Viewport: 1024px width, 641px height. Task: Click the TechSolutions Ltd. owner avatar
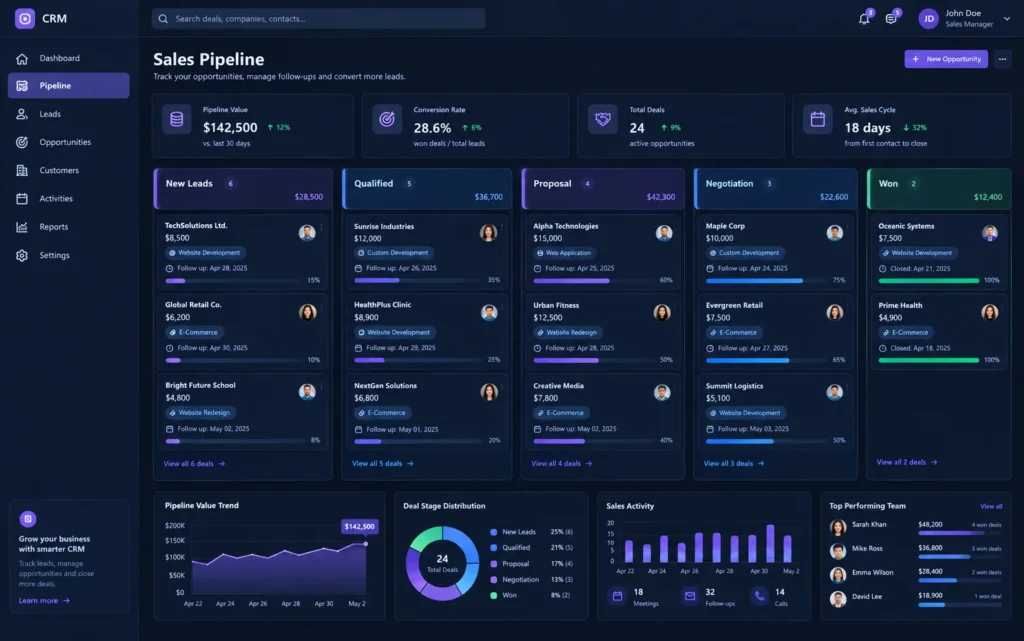(307, 233)
